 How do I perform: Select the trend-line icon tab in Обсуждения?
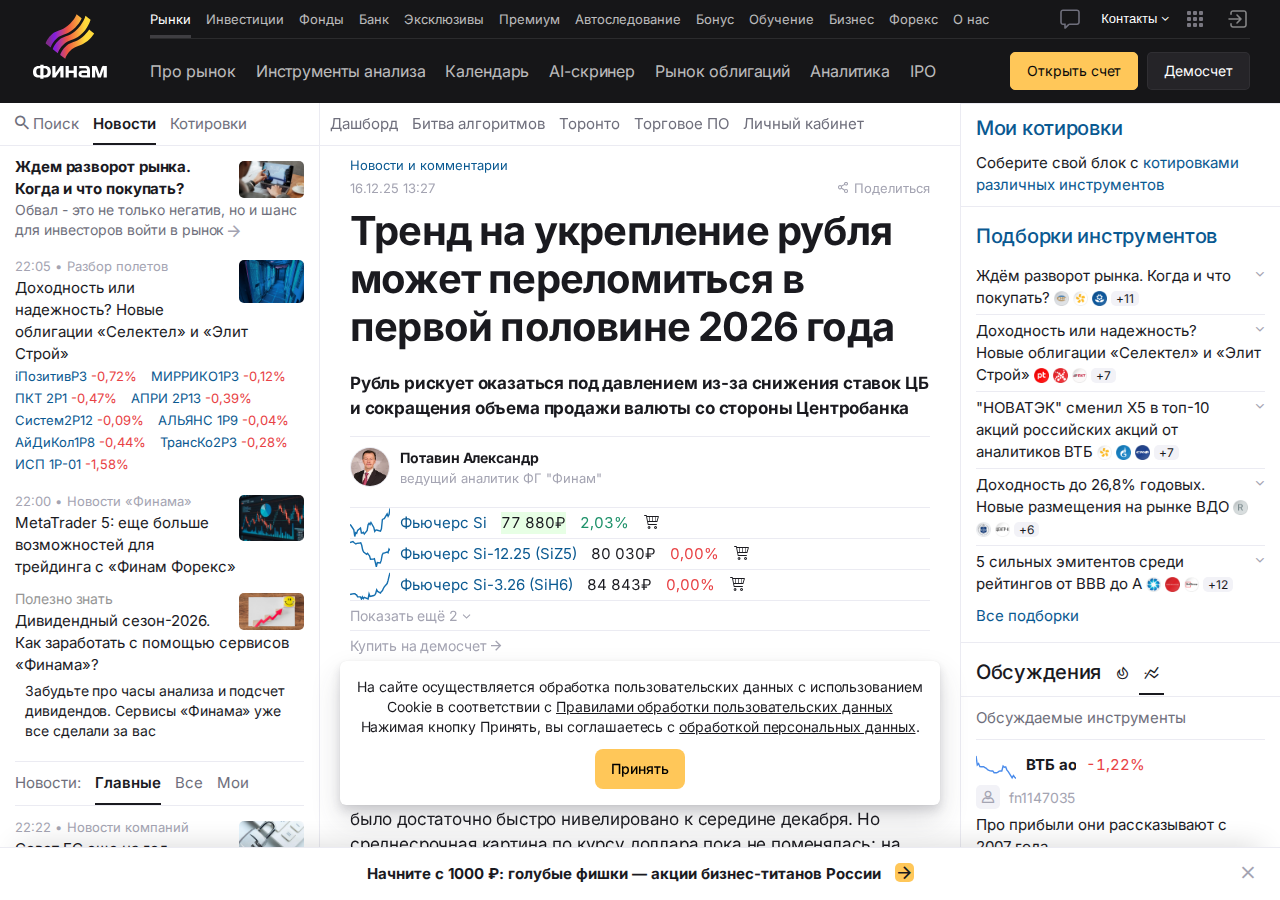(1152, 673)
